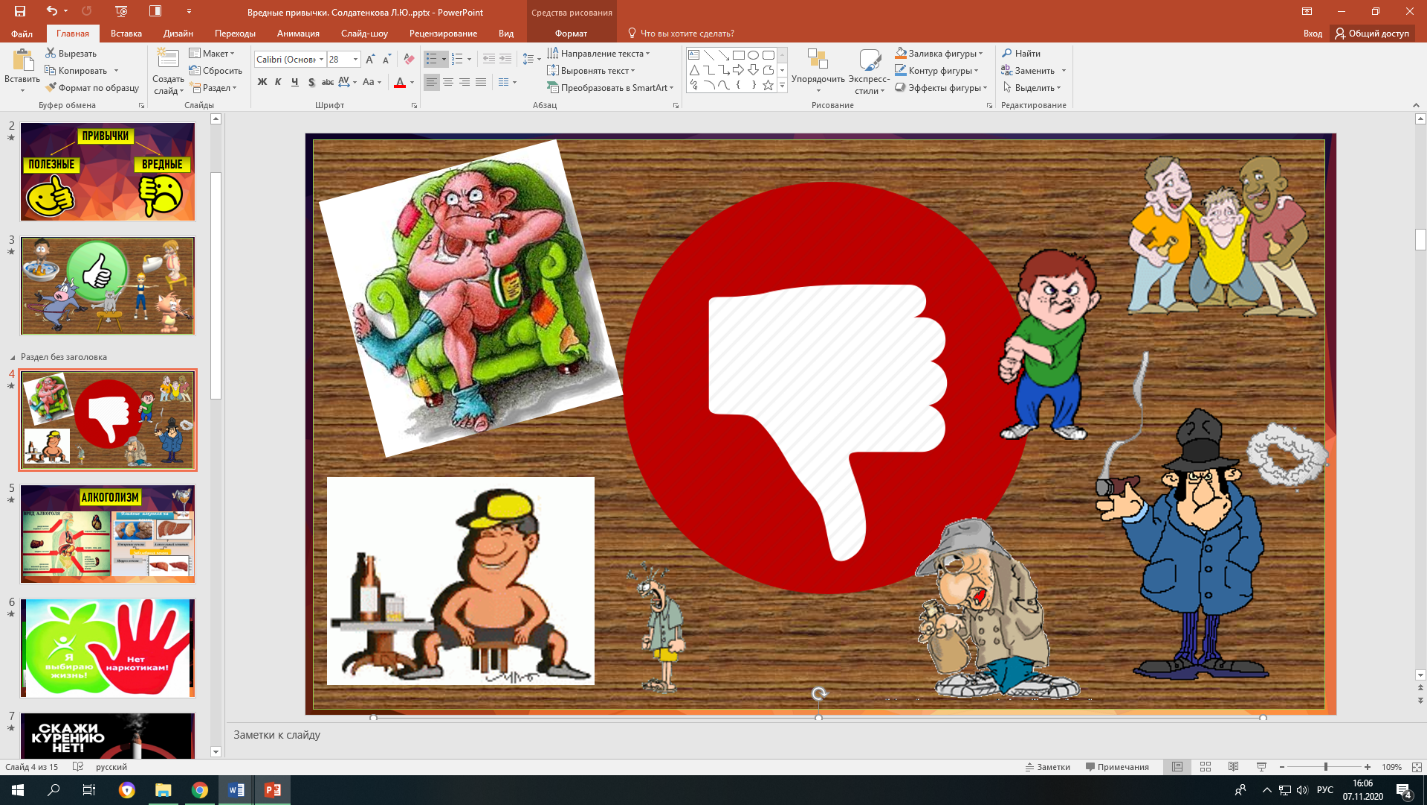Switch to the Дизайн tab
This screenshot has width=1427, height=805.
(x=179, y=33)
